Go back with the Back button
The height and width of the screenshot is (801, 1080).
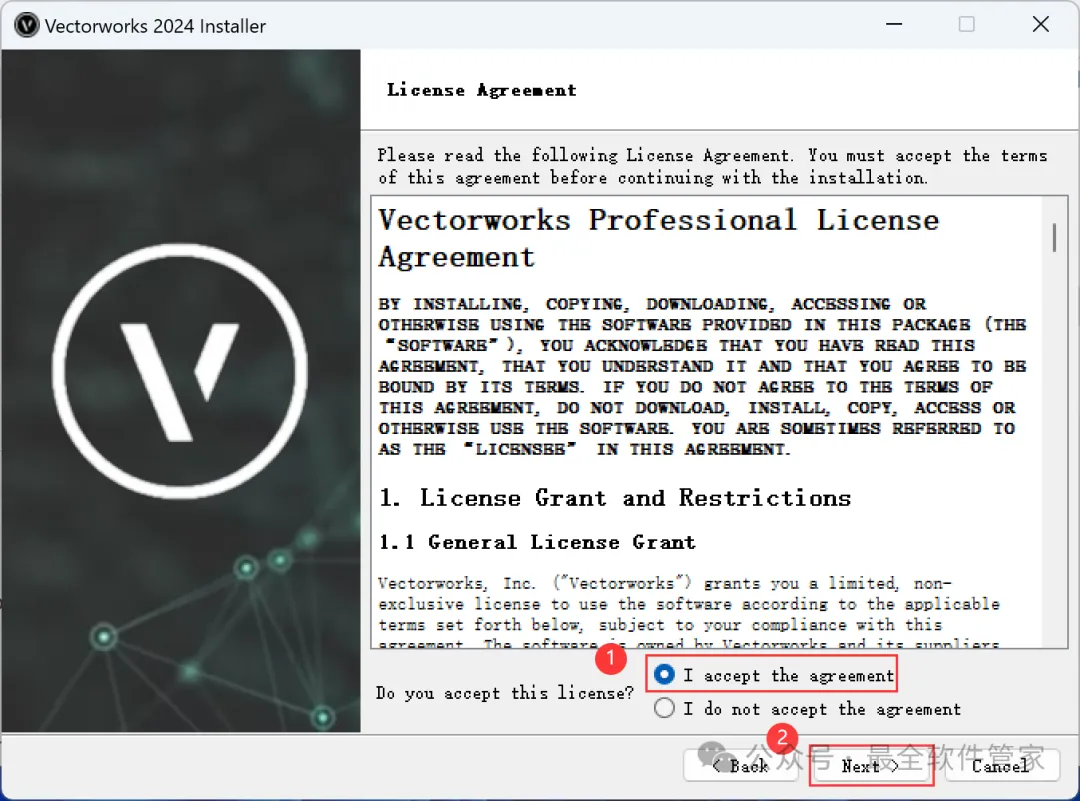(x=740, y=765)
